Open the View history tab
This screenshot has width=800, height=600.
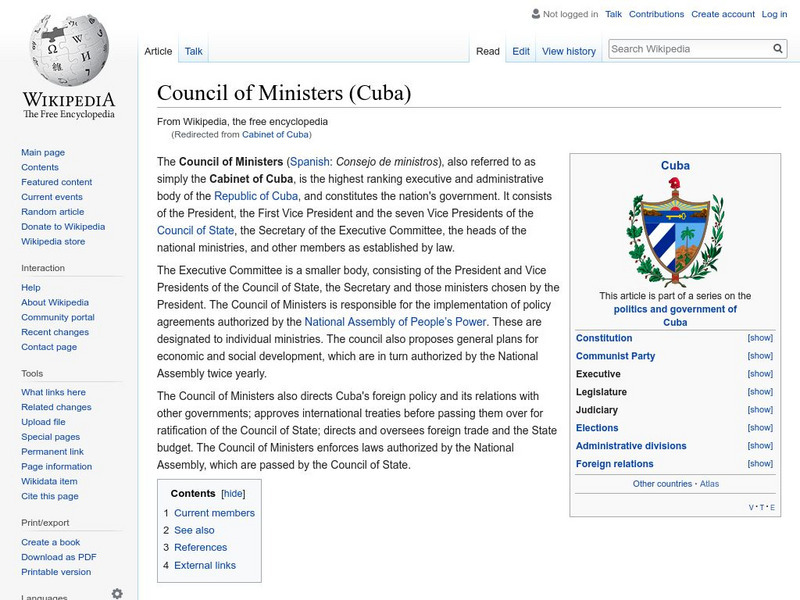pos(569,51)
